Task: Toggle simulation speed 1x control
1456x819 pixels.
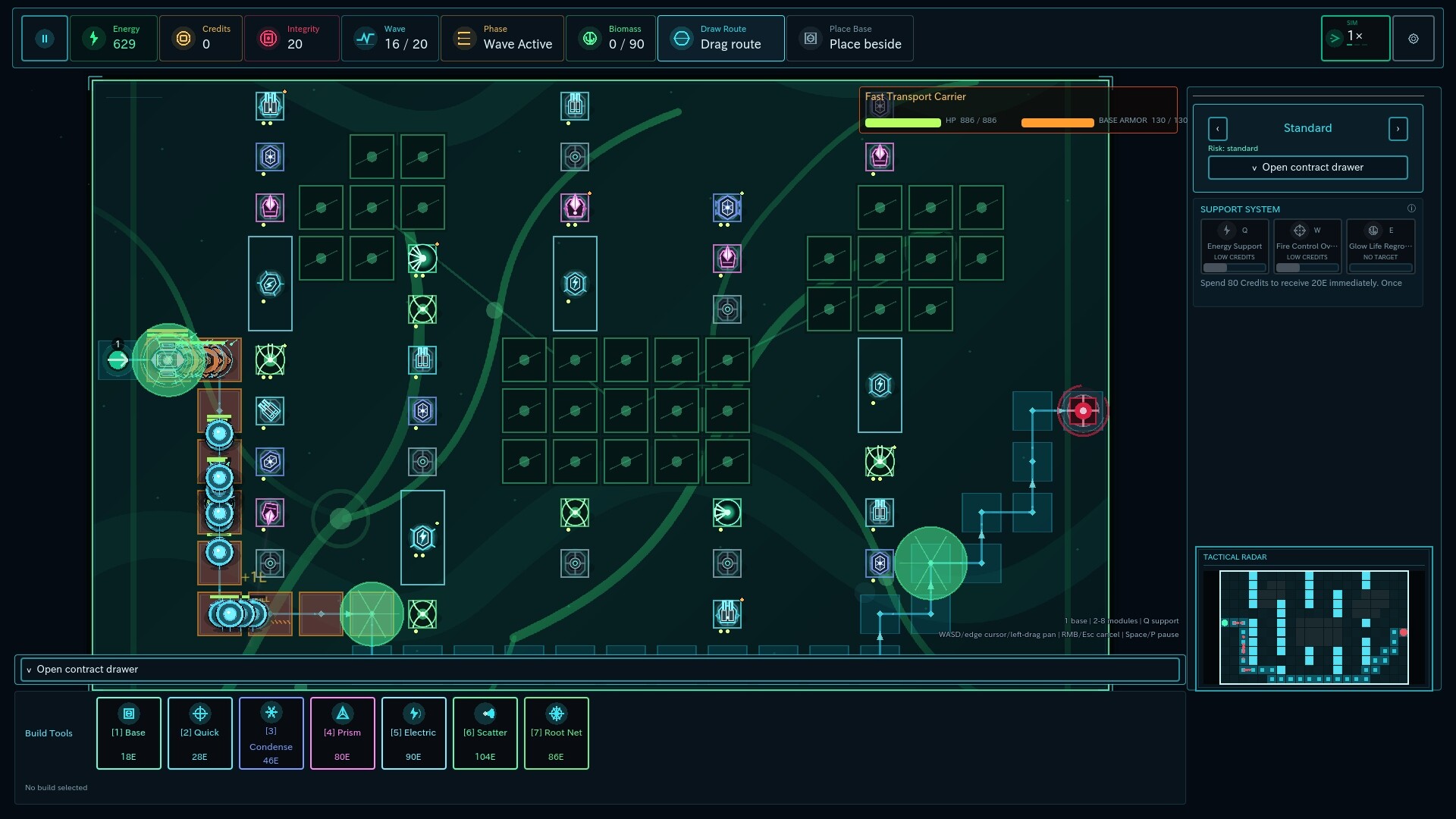Action: click(x=1355, y=38)
